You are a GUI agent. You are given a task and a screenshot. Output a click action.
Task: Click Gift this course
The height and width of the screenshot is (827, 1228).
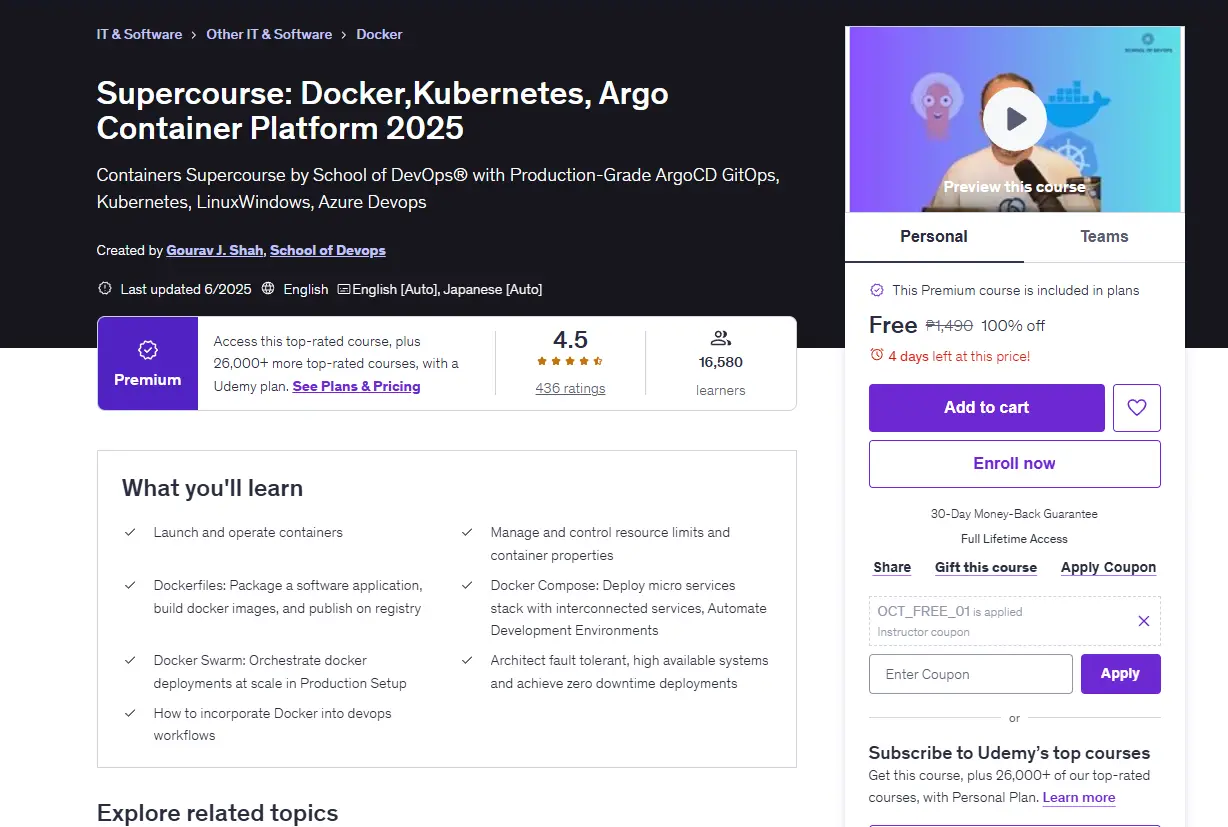(986, 567)
